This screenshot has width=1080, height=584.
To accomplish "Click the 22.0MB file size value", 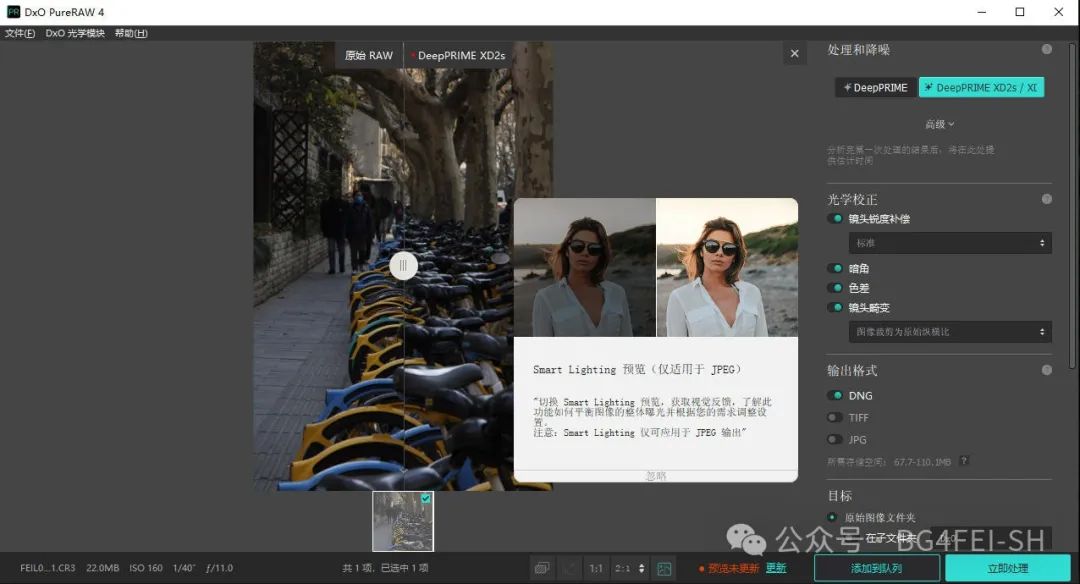I will coord(103,568).
